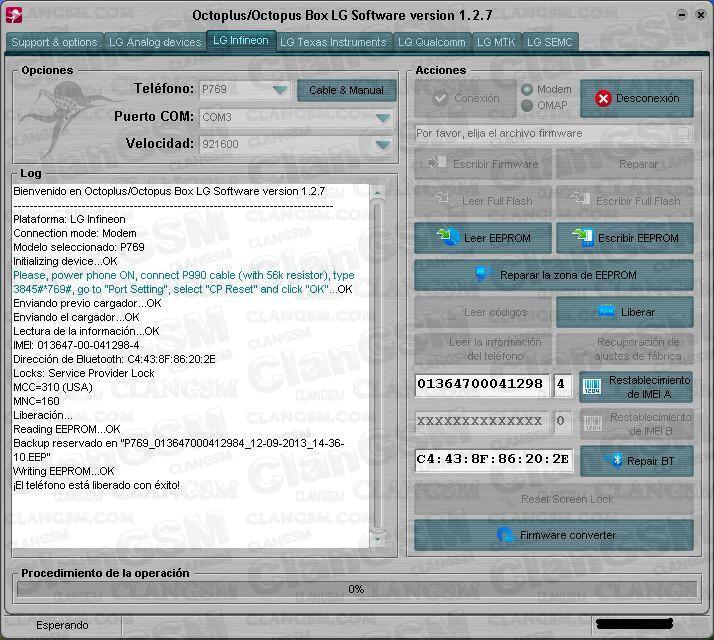This screenshot has width=714, height=640.
Task: Click the log line 'Writing EEPROM...OK'
Action: point(64,471)
